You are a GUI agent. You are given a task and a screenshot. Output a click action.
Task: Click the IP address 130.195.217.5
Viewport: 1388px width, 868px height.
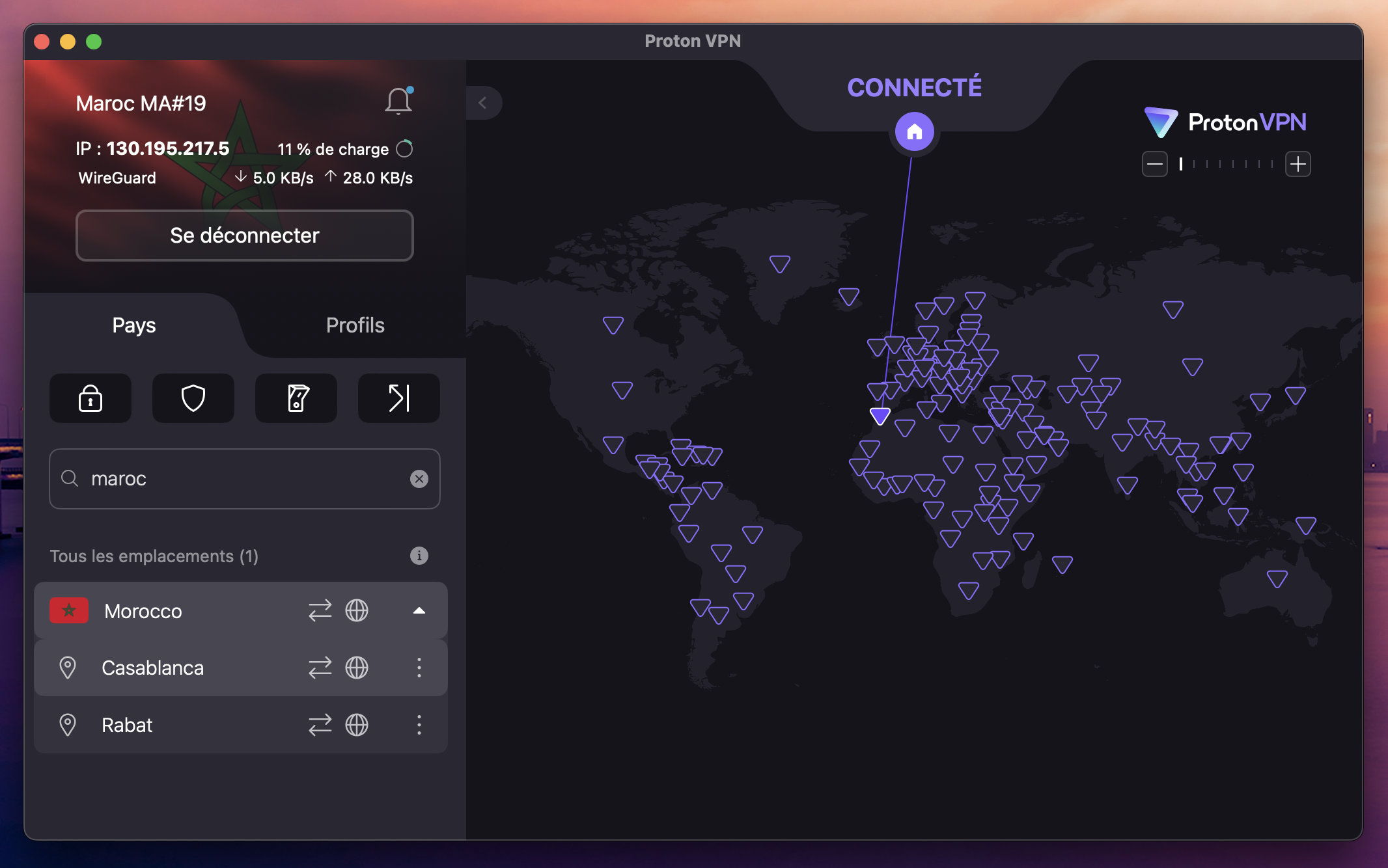[x=168, y=148]
